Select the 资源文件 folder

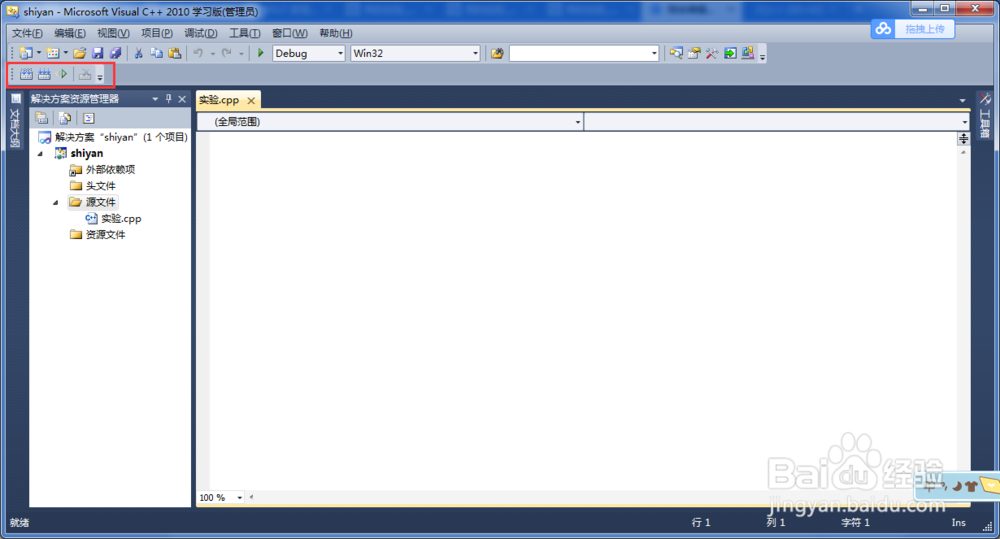[98, 235]
